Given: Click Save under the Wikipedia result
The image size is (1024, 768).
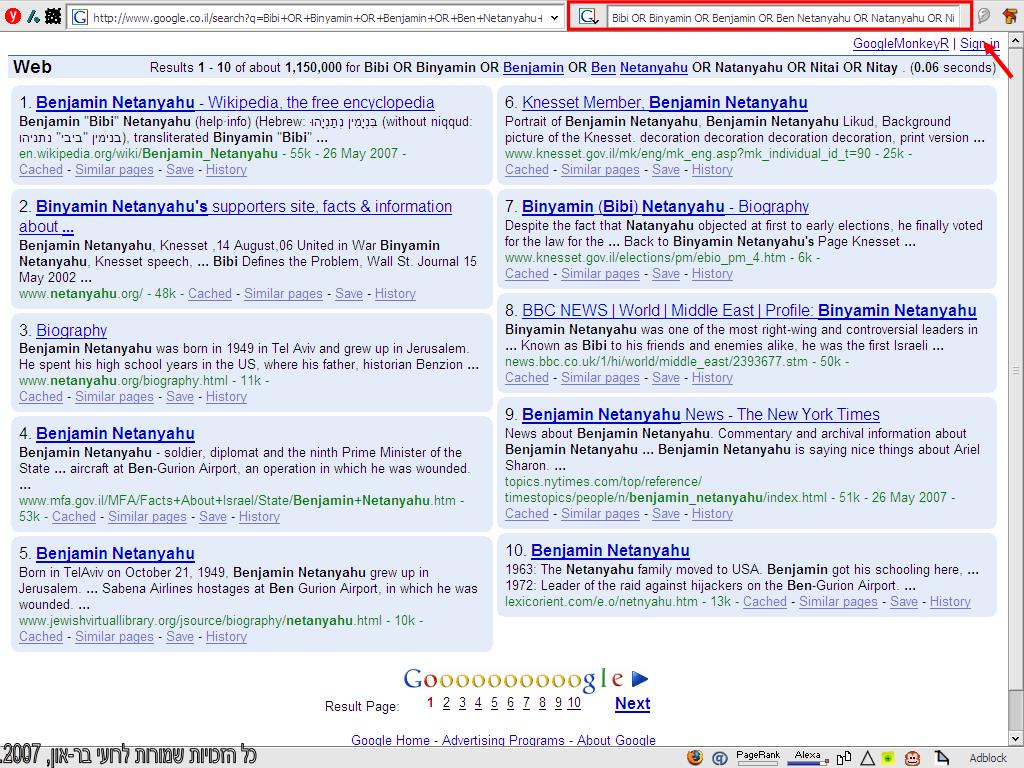Looking at the screenshot, I should point(180,170).
